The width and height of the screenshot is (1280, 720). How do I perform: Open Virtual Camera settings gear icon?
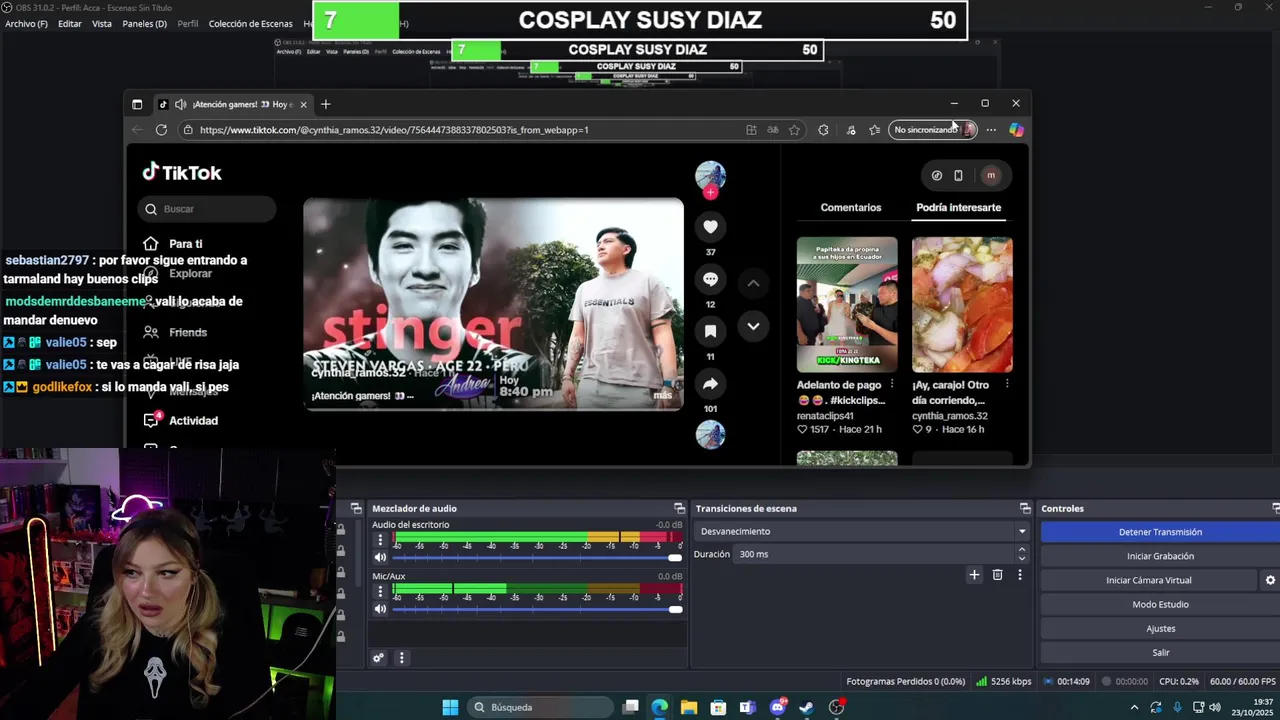click(x=1270, y=580)
